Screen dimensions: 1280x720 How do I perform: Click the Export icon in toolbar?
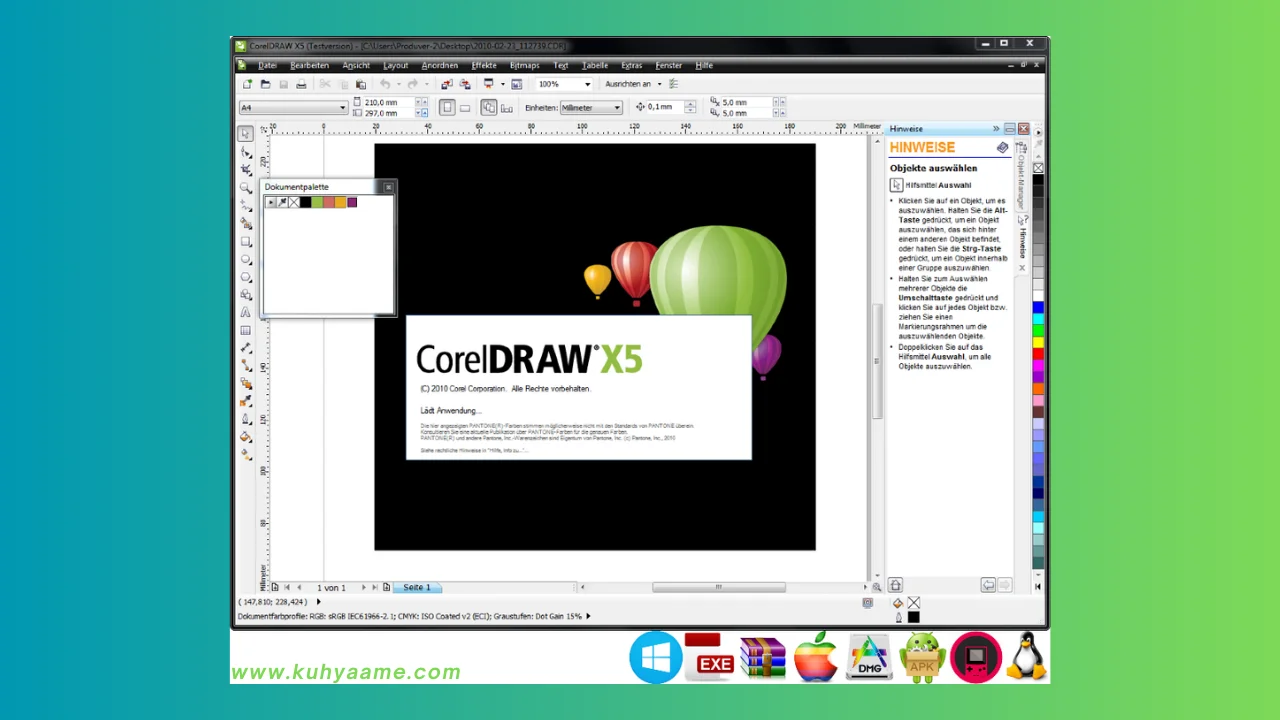point(465,84)
